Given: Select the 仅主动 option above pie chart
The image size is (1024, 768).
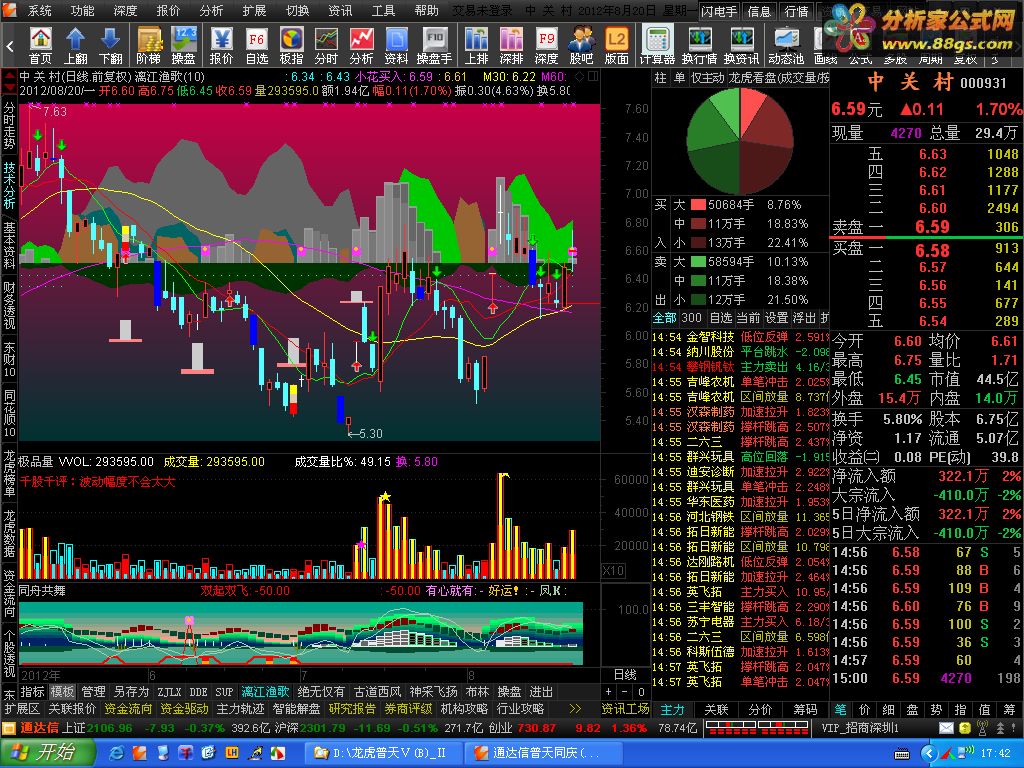Looking at the screenshot, I should (x=708, y=78).
